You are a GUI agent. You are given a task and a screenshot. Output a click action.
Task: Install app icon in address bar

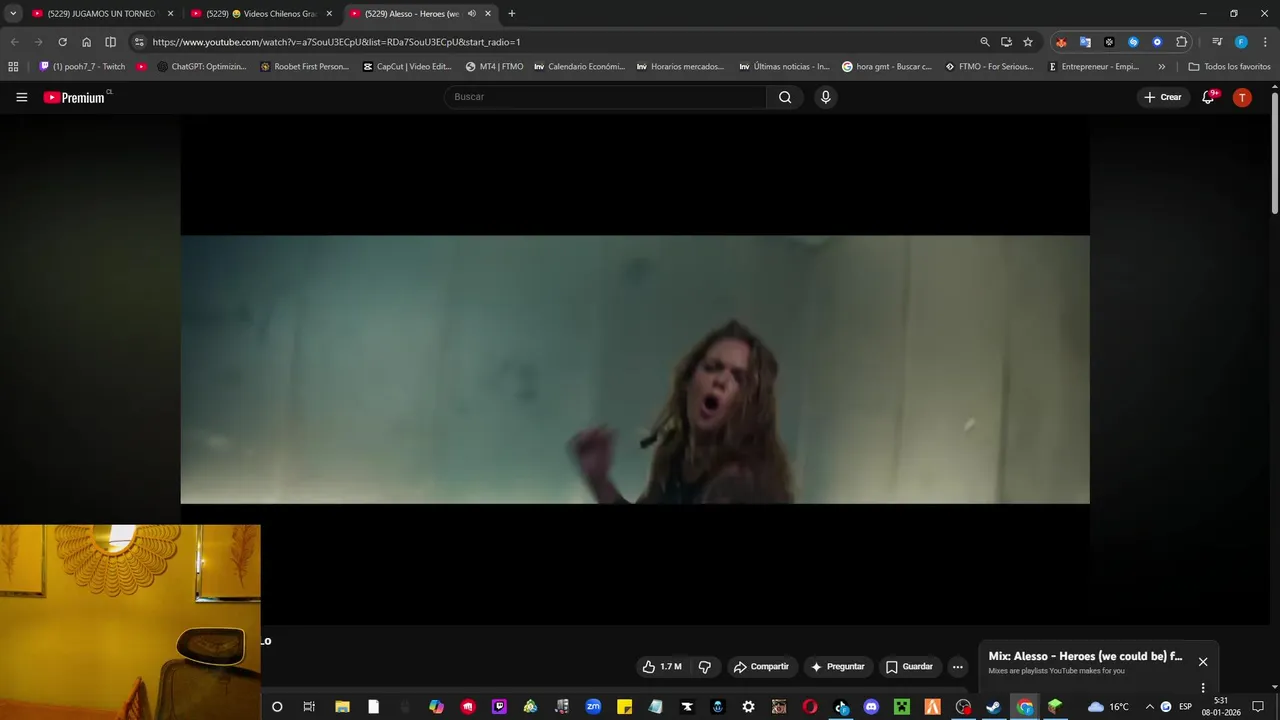(x=1006, y=42)
